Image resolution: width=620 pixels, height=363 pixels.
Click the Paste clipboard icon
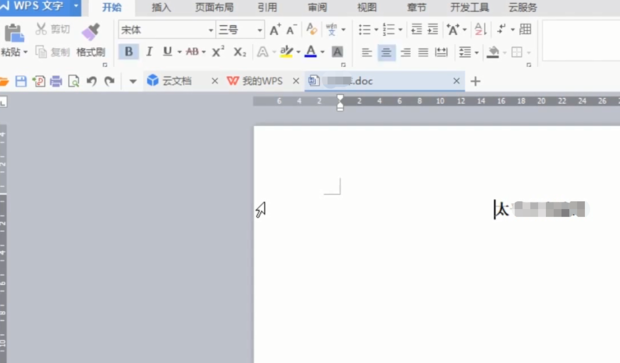(14, 33)
